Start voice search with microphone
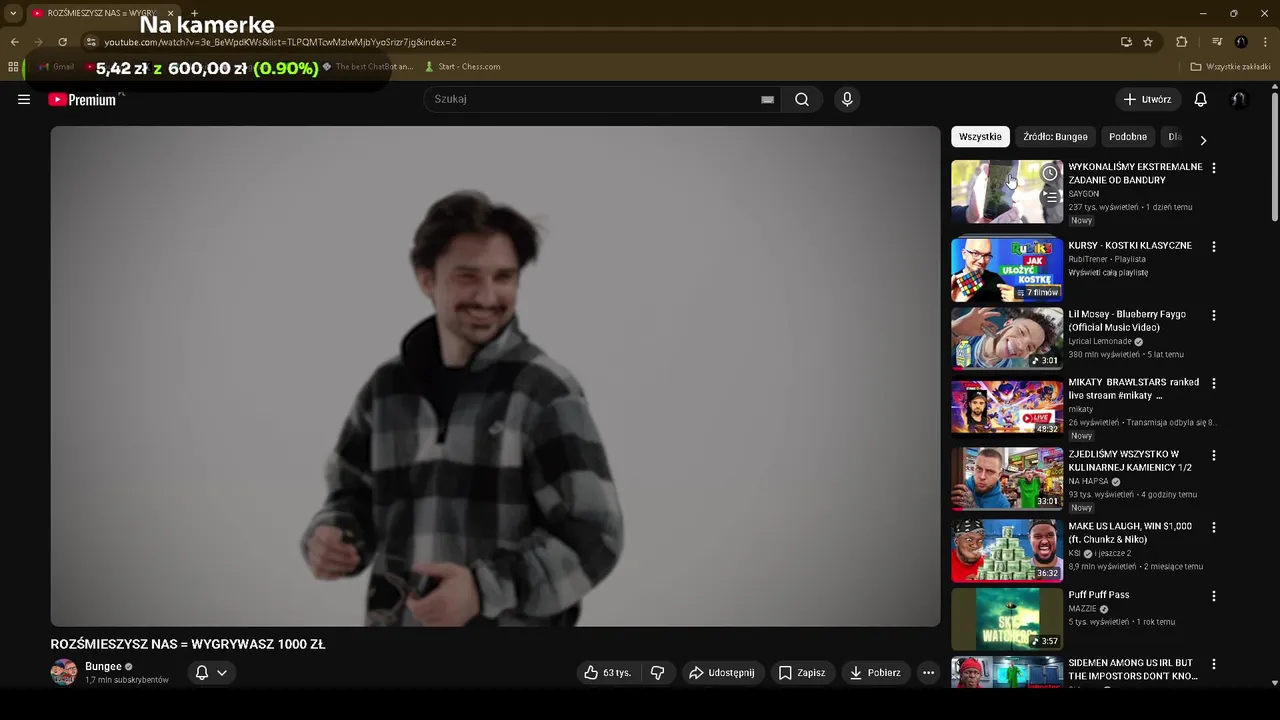Screen dimensions: 1280x720 [x=847, y=99]
